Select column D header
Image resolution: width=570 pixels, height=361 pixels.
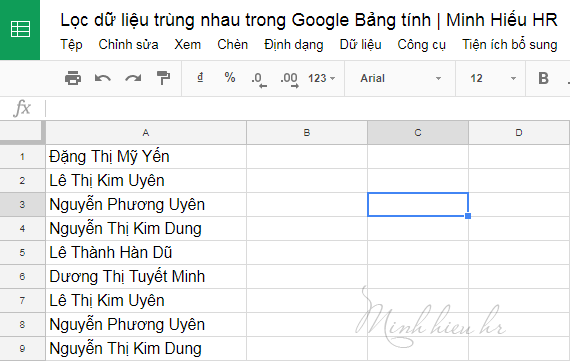pos(519,133)
